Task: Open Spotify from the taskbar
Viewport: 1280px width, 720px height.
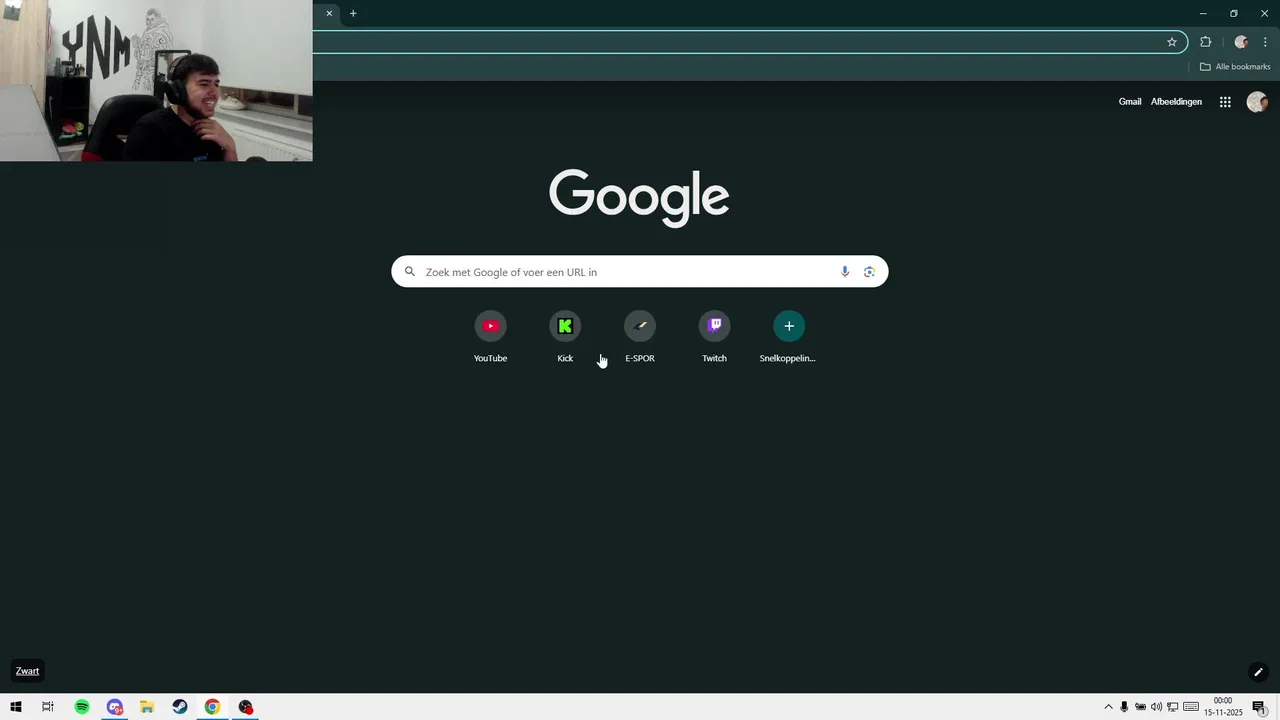Action: pyautogui.click(x=82, y=707)
